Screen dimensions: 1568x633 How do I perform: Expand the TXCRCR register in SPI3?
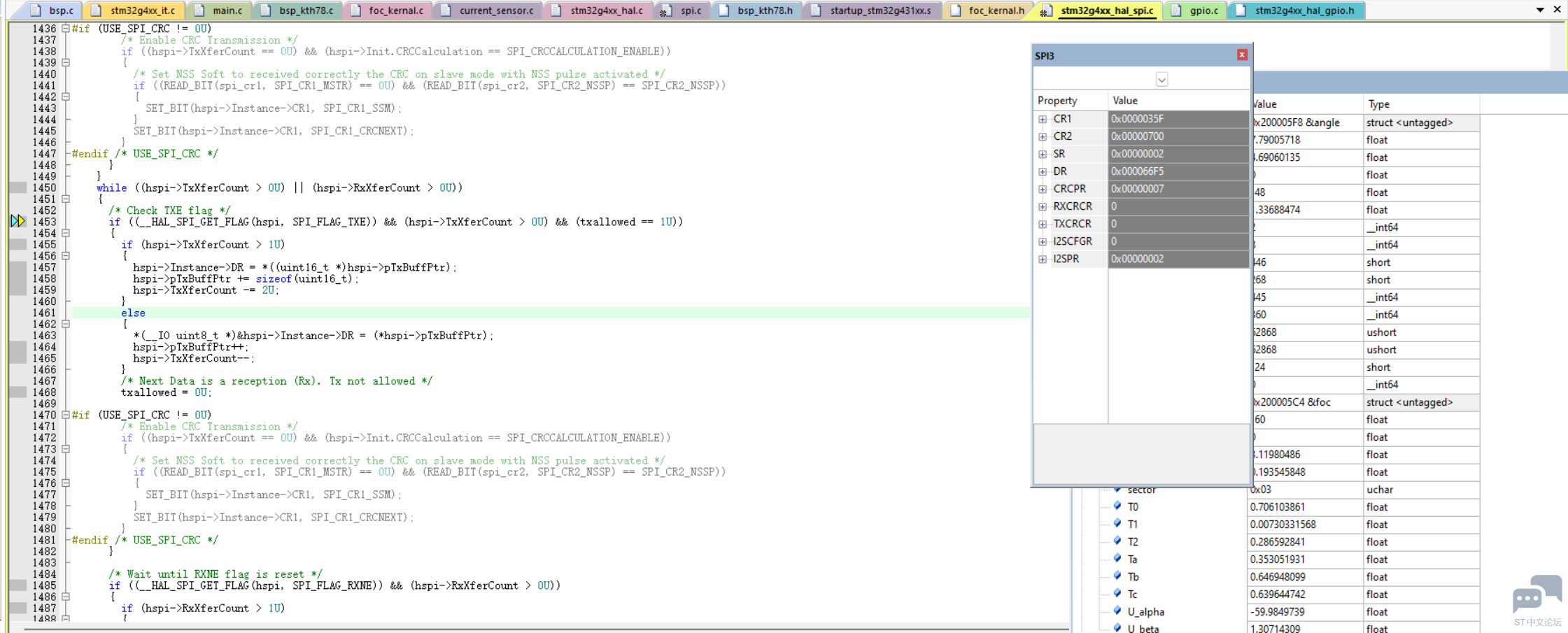(x=1043, y=224)
